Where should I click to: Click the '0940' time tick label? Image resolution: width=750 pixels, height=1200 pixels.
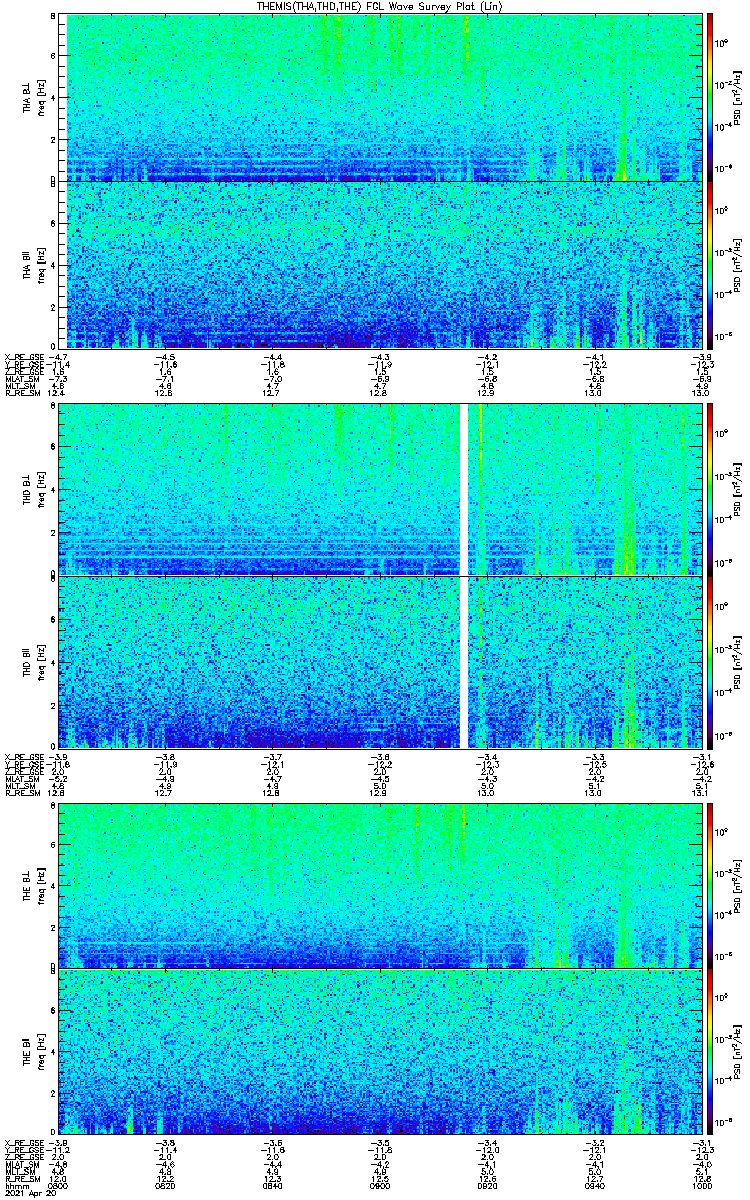594,1185
